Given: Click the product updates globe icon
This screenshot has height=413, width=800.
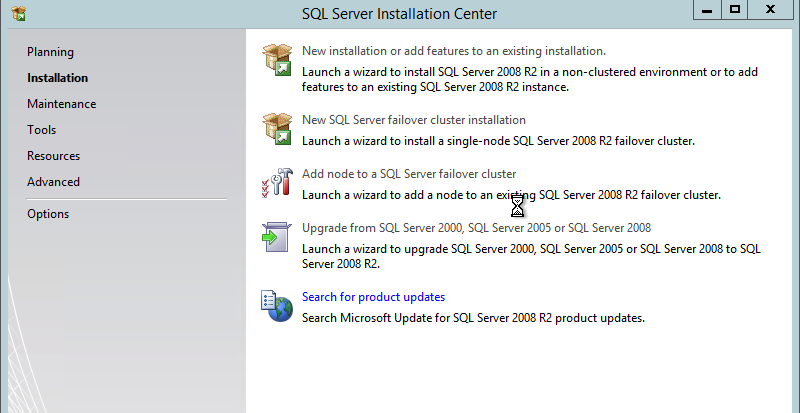Looking at the screenshot, I should point(276,306).
